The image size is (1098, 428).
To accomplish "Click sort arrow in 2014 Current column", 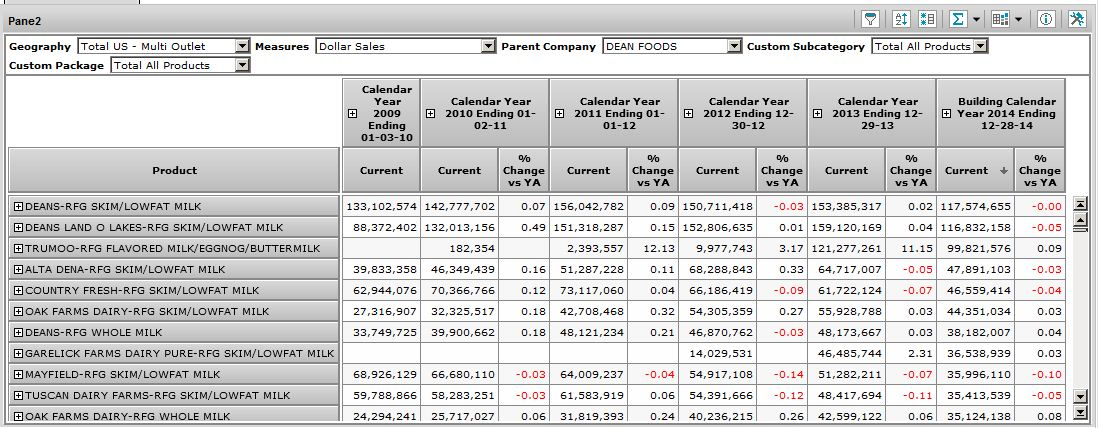I will tap(1004, 171).
